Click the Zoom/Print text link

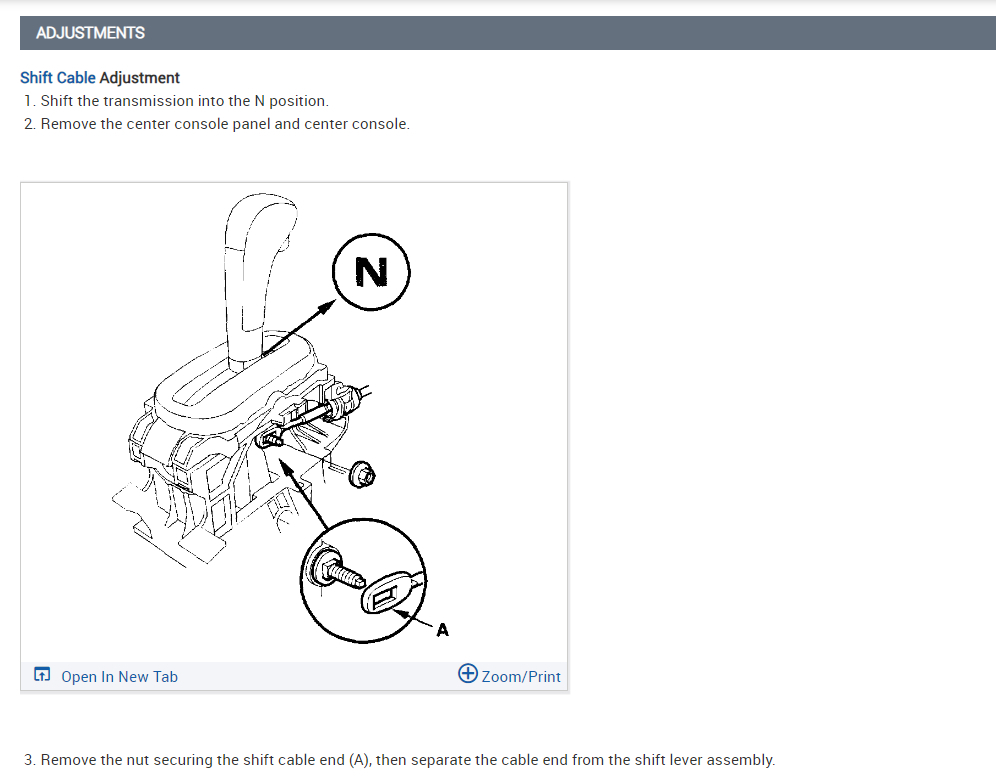click(x=521, y=677)
